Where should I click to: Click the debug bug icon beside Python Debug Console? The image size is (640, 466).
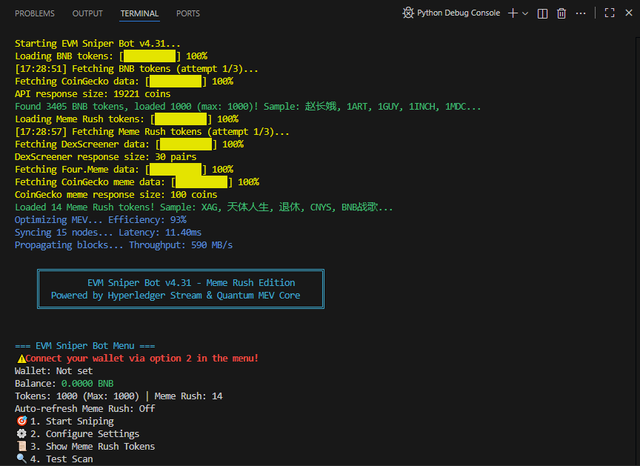click(x=408, y=13)
